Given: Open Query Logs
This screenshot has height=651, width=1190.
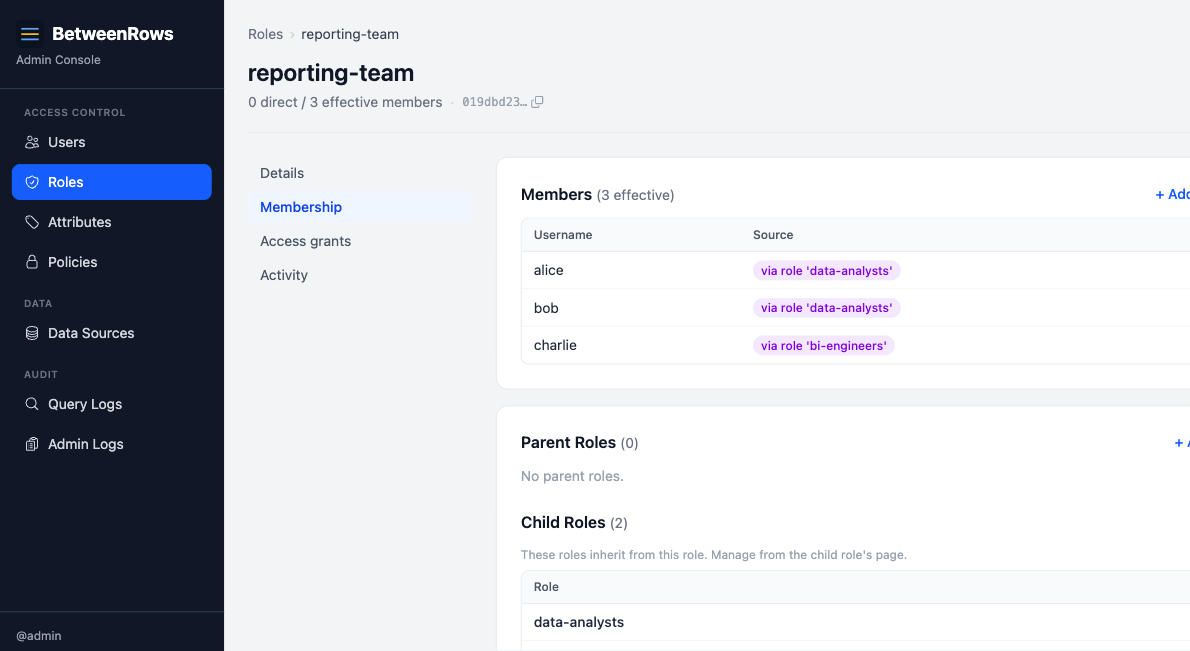Looking at the screenshot, I should (112, 404).
